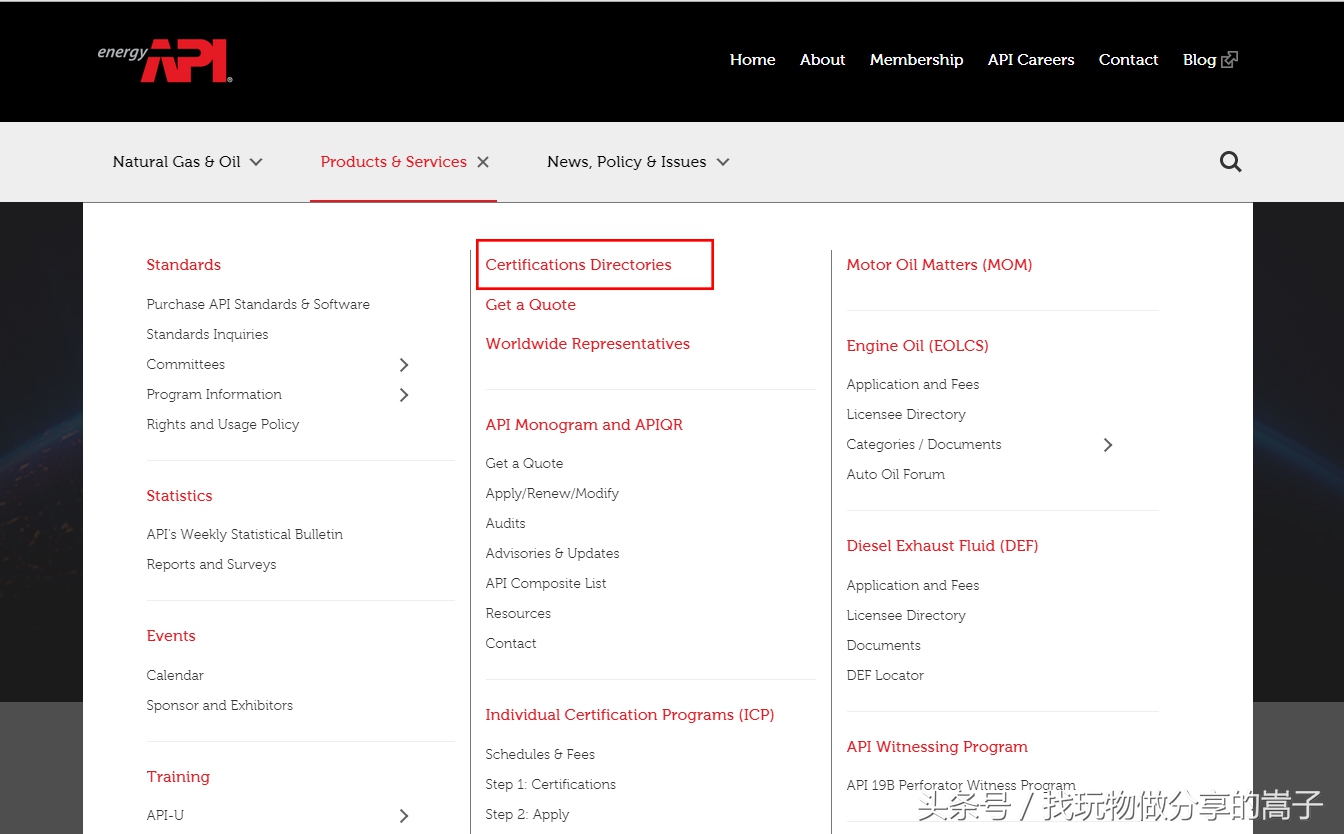Close the Products & Services menu
Viewport: 1344px width, 834px height.
point(483,162)
